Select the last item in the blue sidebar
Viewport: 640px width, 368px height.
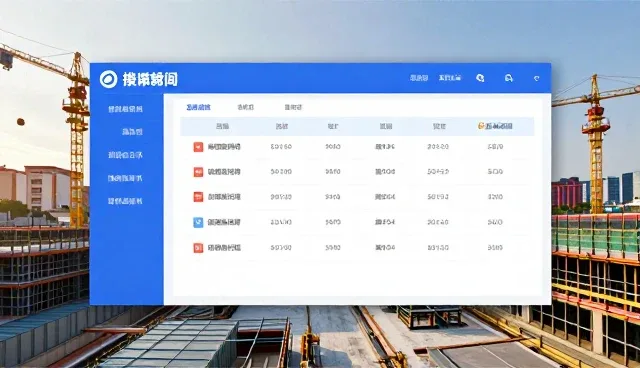[x=125, y=201]
